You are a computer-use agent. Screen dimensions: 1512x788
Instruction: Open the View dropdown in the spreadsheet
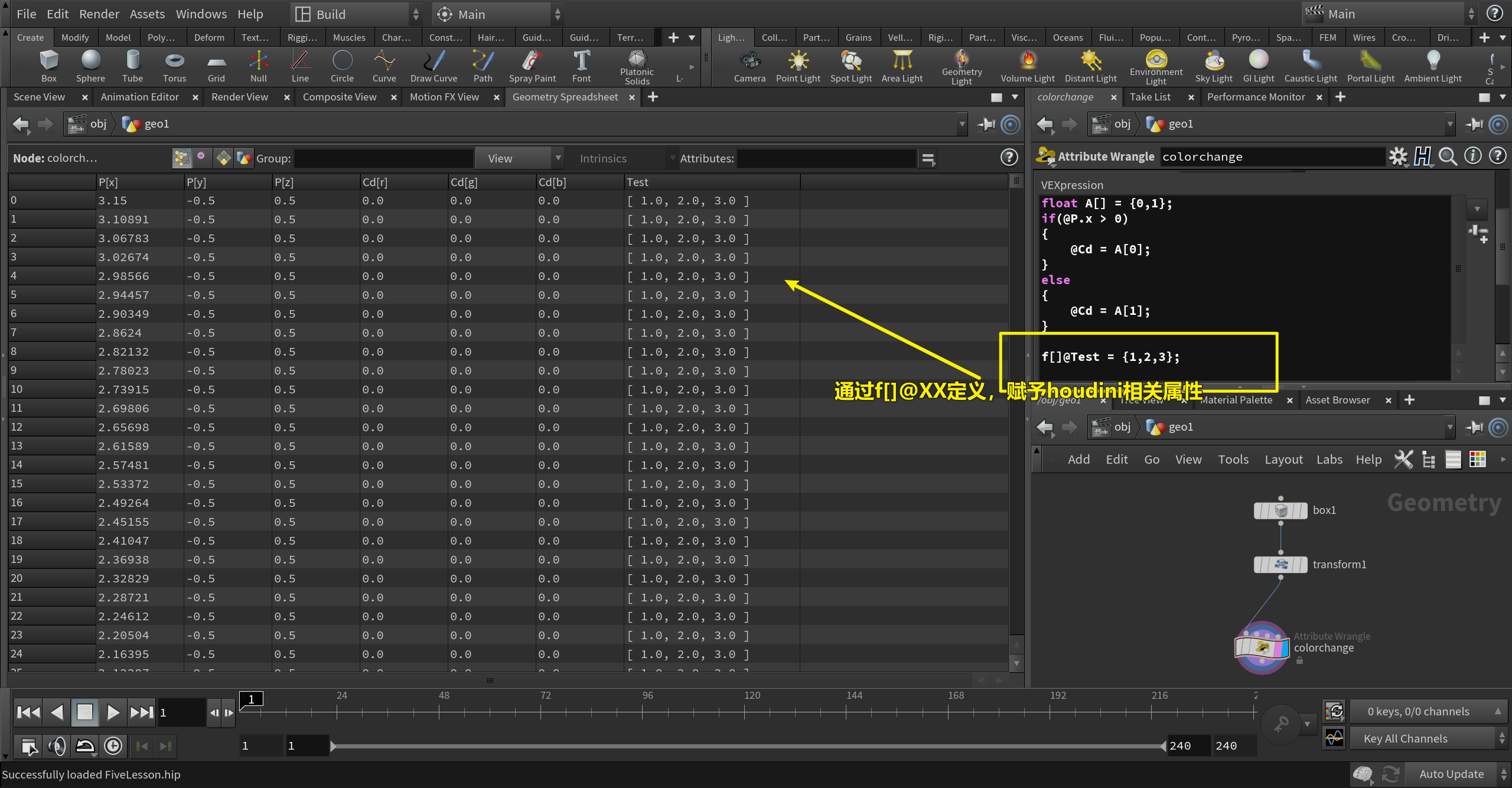(519, 158)
